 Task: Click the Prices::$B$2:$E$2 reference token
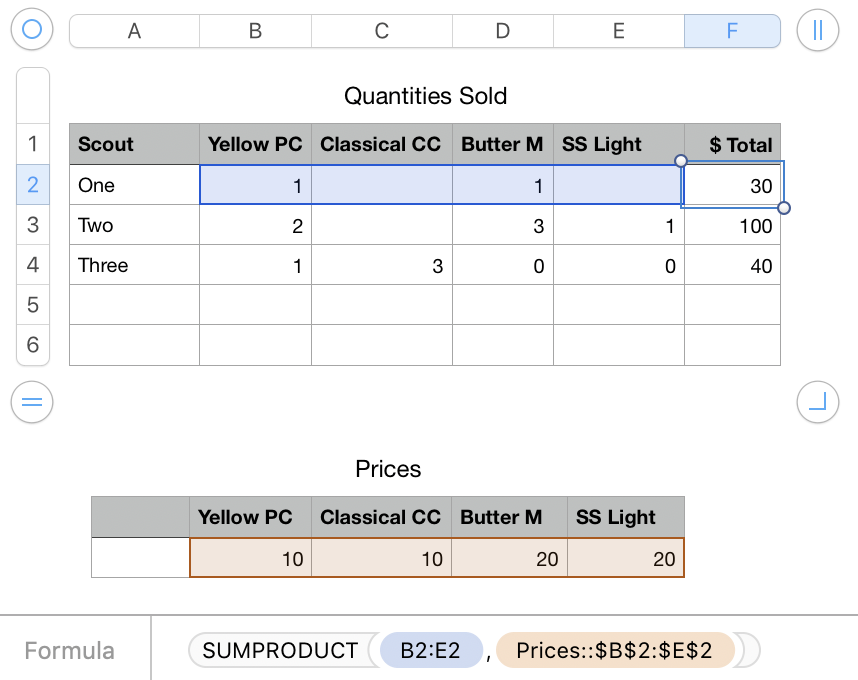click(x=614, y=651)
